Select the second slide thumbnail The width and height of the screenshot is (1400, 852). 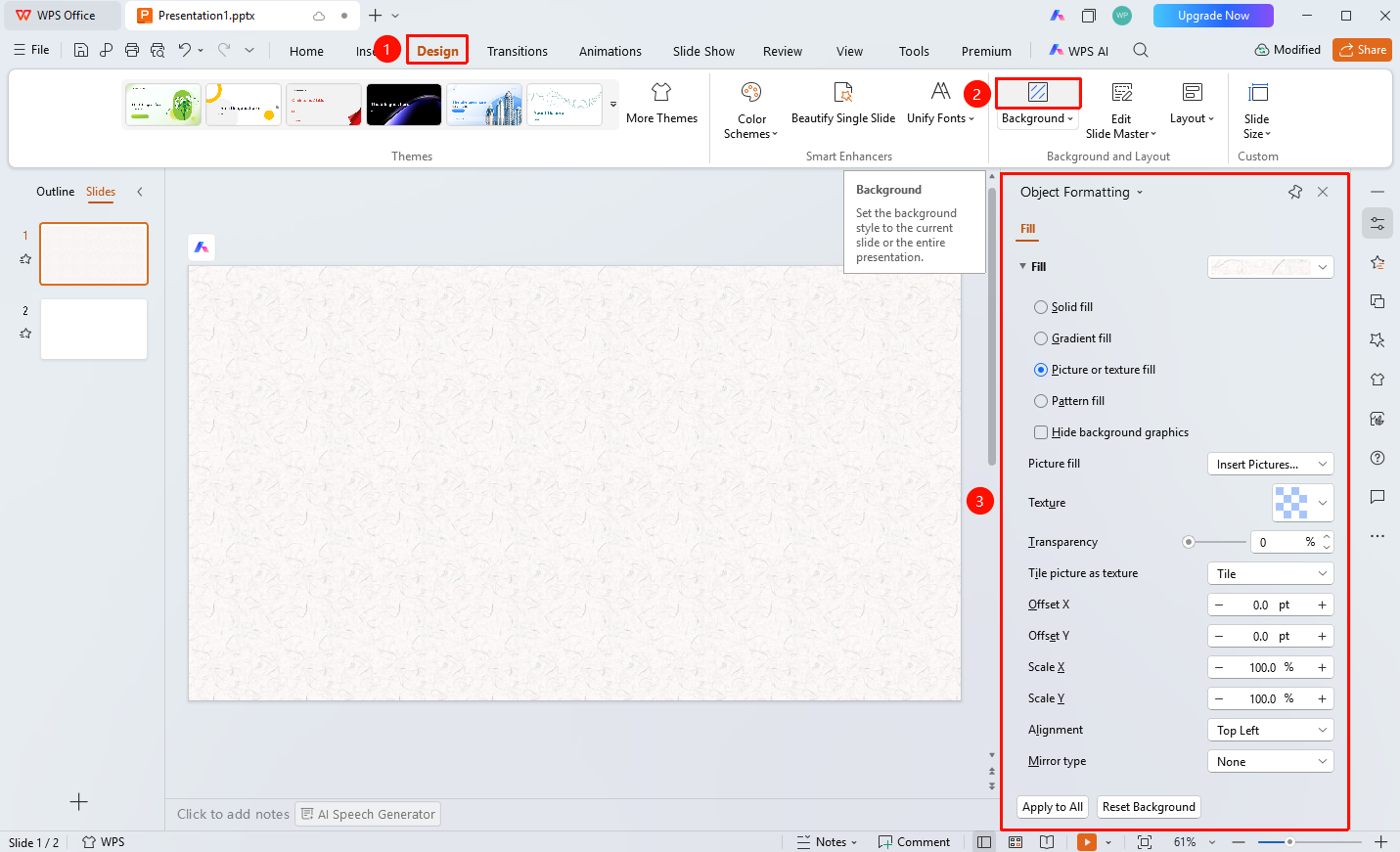click(94, 330)
